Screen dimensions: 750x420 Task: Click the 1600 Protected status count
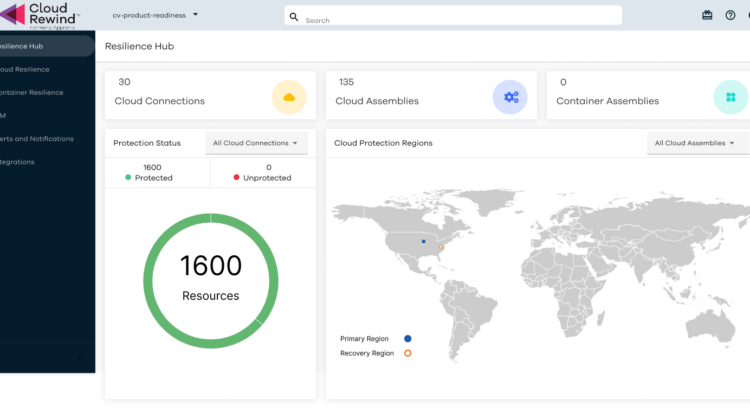pyautogui.click(x=153, y=172)
